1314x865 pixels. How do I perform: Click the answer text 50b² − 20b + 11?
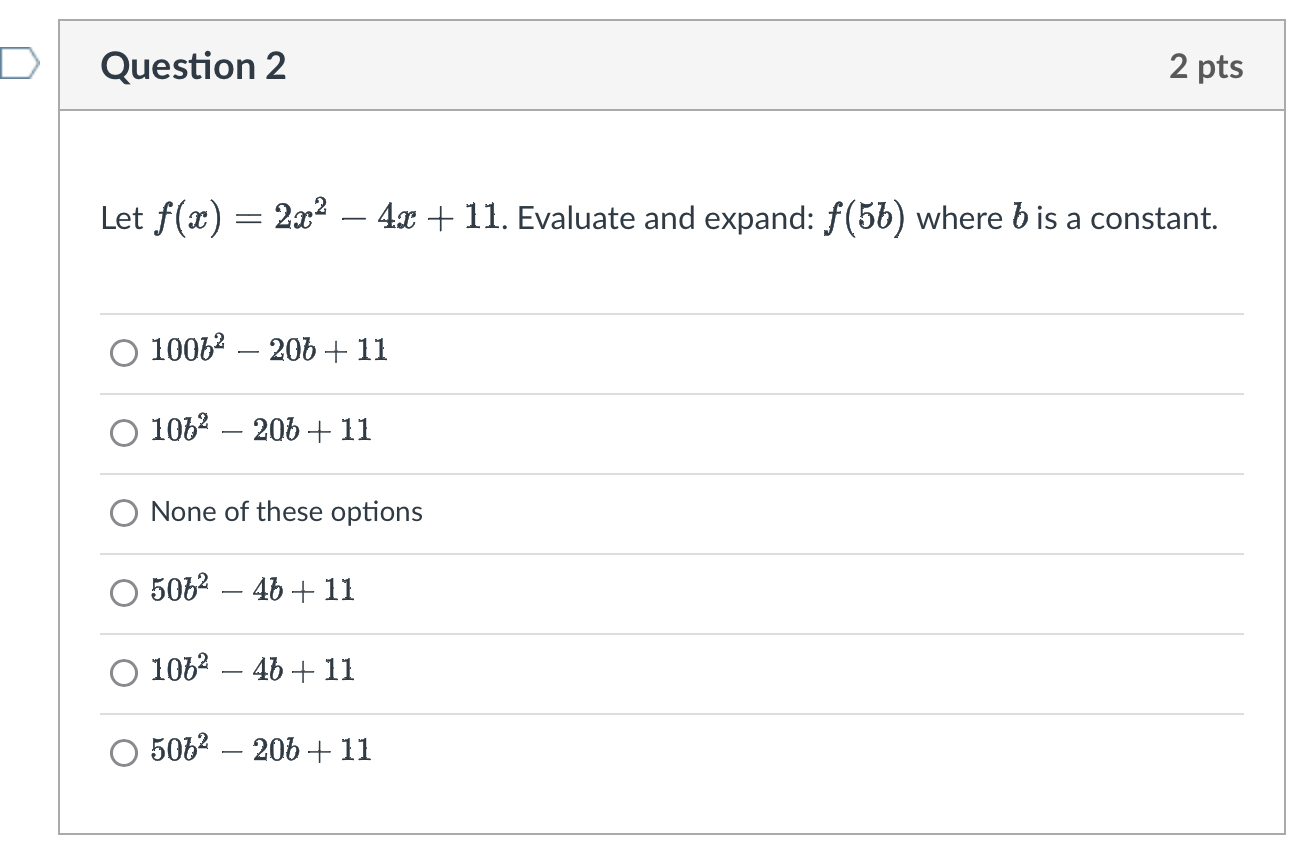258,750
